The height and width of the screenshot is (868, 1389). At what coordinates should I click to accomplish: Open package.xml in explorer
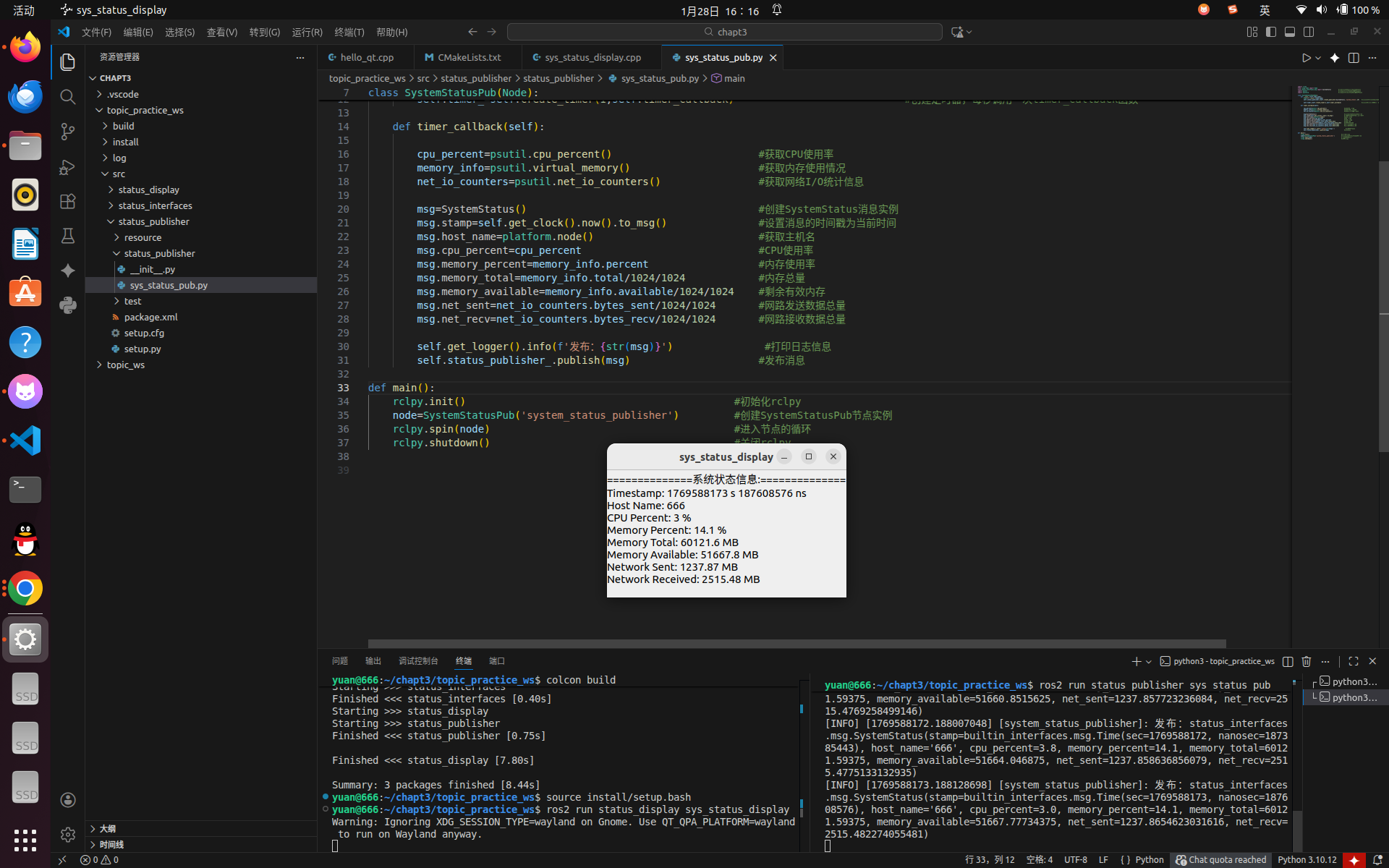tap(201, 317)
